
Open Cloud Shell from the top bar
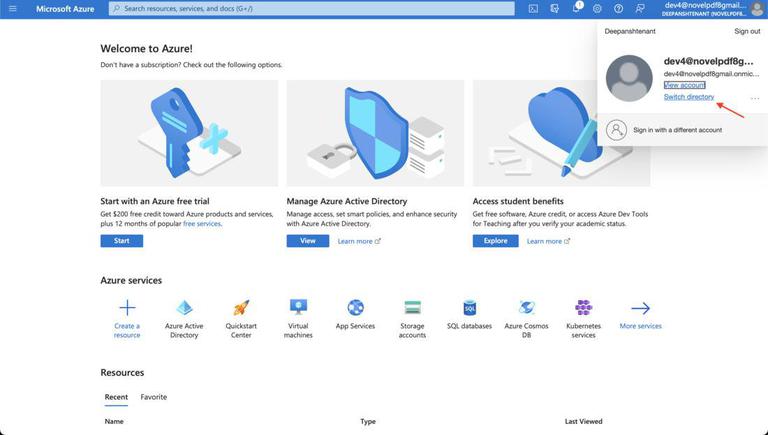(x=533, y=8)
